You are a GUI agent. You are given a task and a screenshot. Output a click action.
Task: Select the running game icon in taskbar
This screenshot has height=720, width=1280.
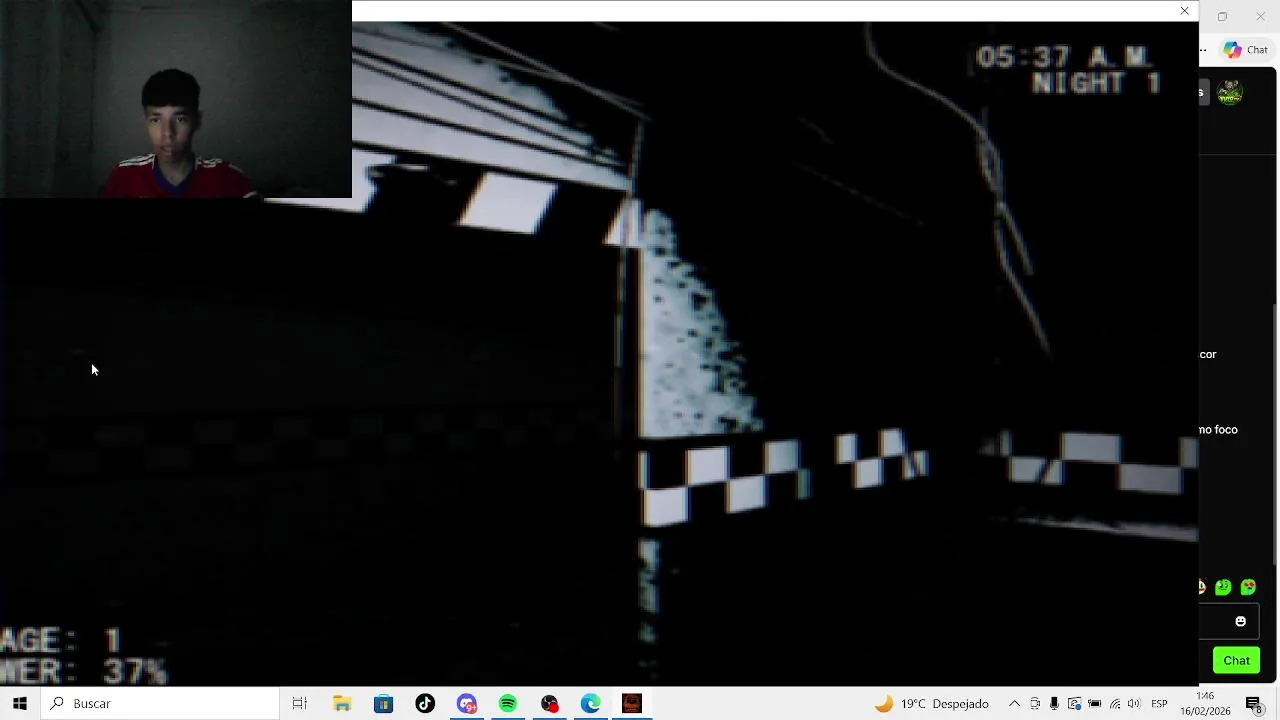click(x=632, y=703)
